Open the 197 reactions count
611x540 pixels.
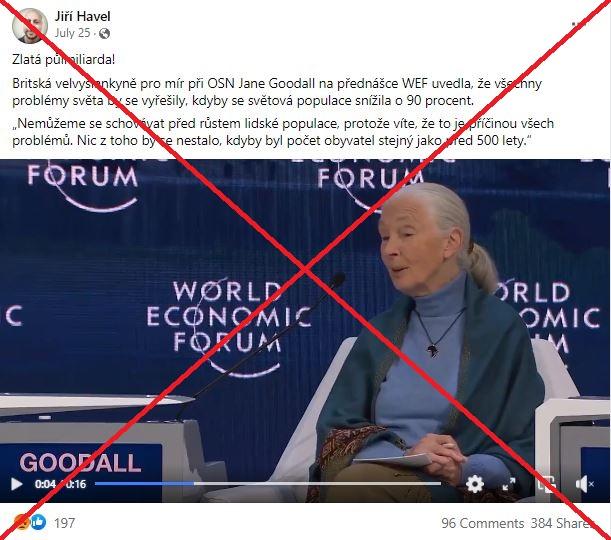pos(64,522)
